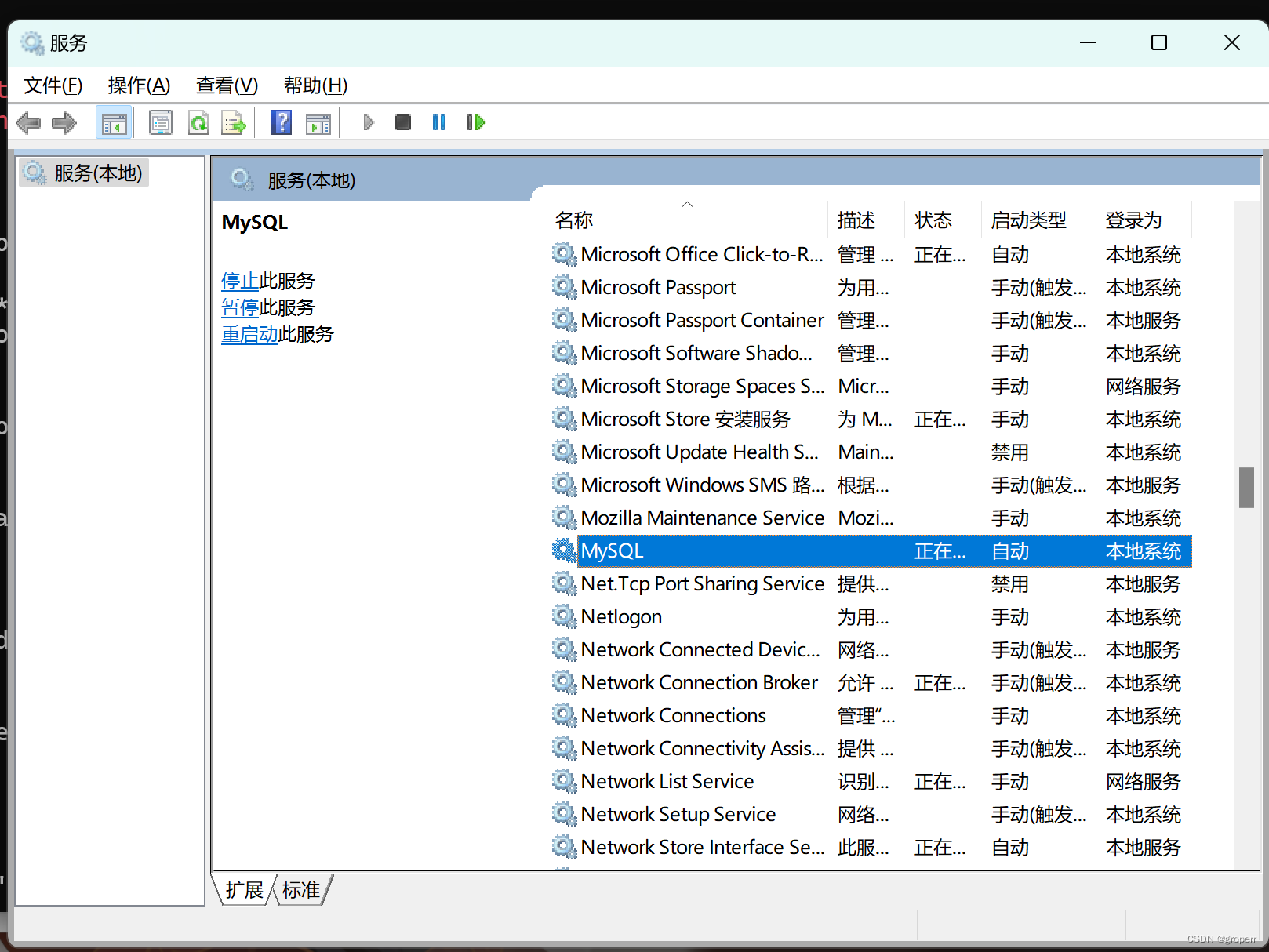This screenshot has height=952, width=1269.
Task: Sort by the 状态 column header
Action: pos(943,220)
